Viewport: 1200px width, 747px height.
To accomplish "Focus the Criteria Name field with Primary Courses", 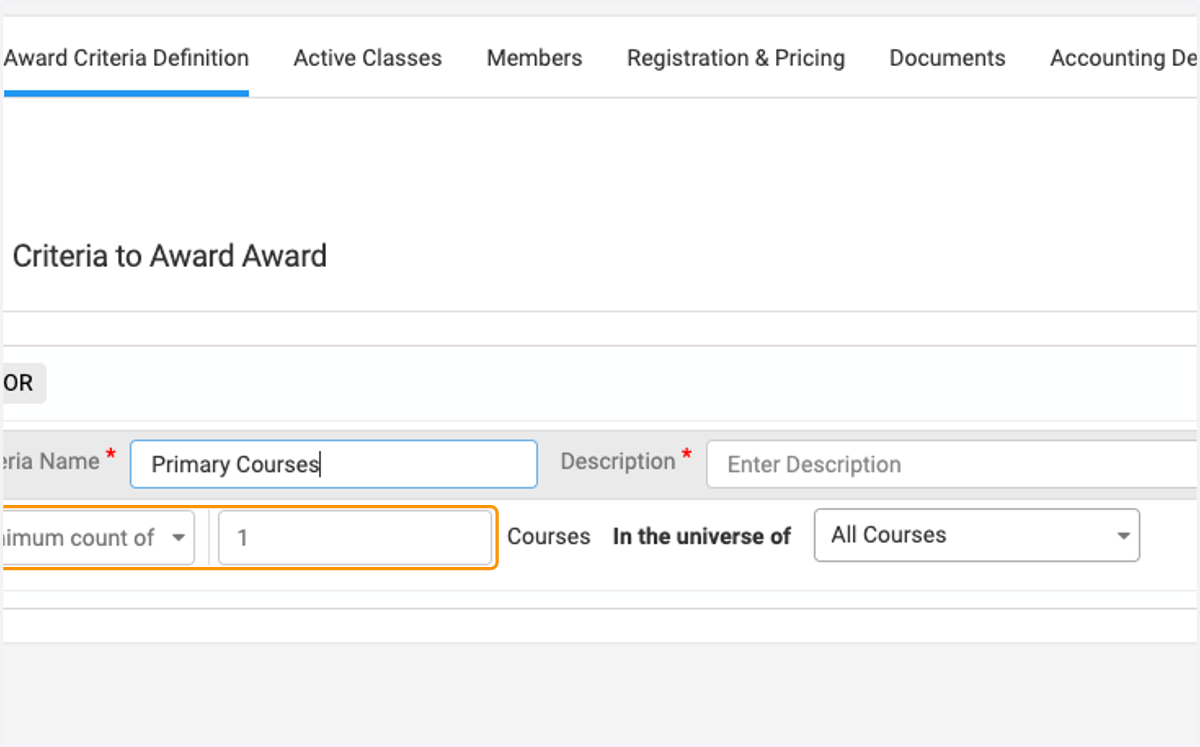I will [x=334, y=464].
